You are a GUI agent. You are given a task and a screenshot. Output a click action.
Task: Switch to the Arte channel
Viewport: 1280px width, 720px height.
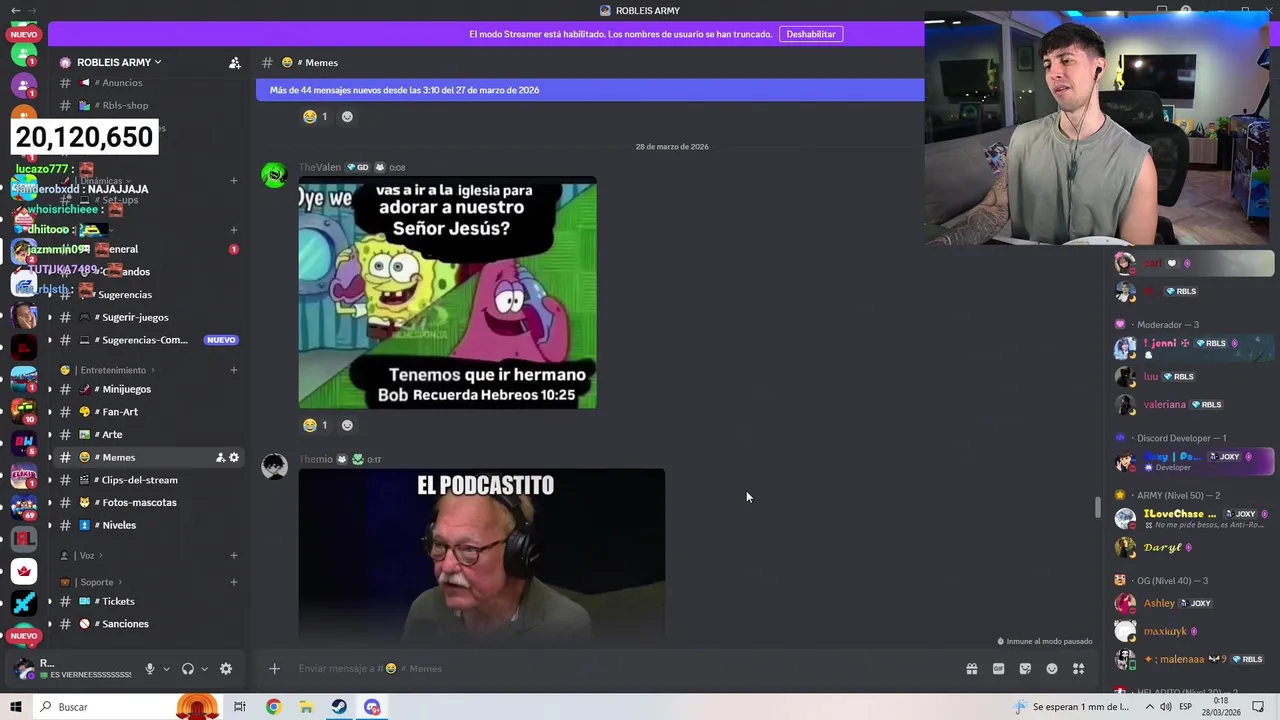111,435
